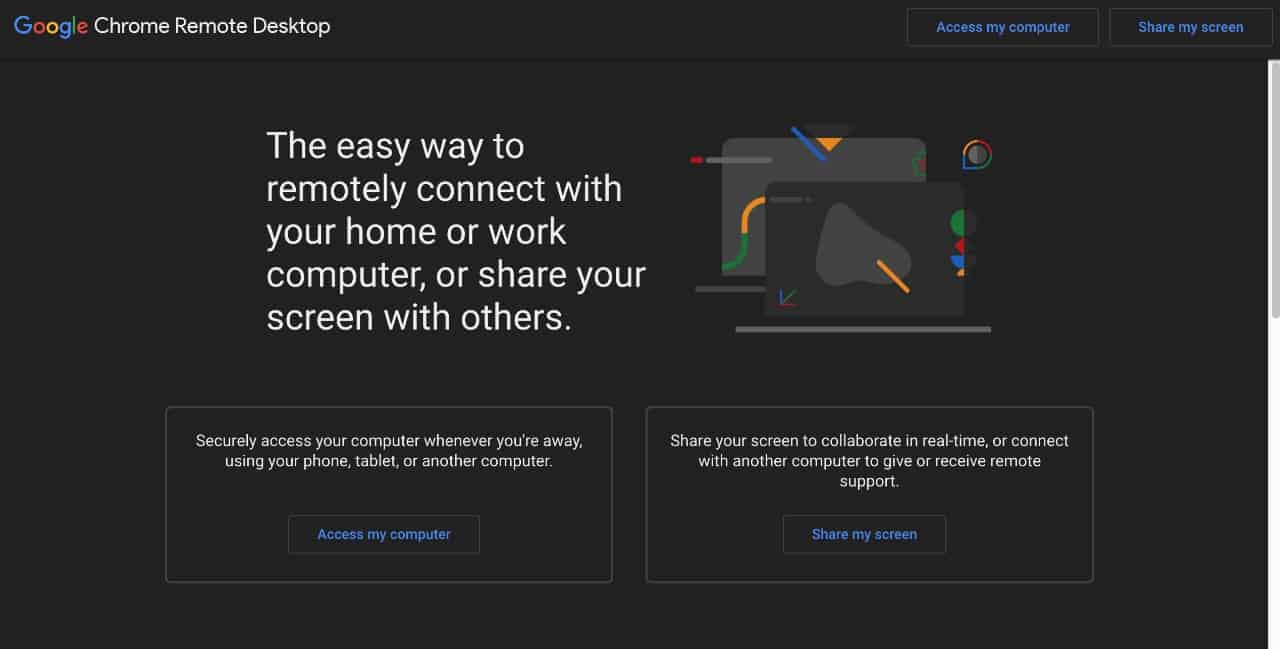Click the Chrome Remote Desktop title text

212,27
